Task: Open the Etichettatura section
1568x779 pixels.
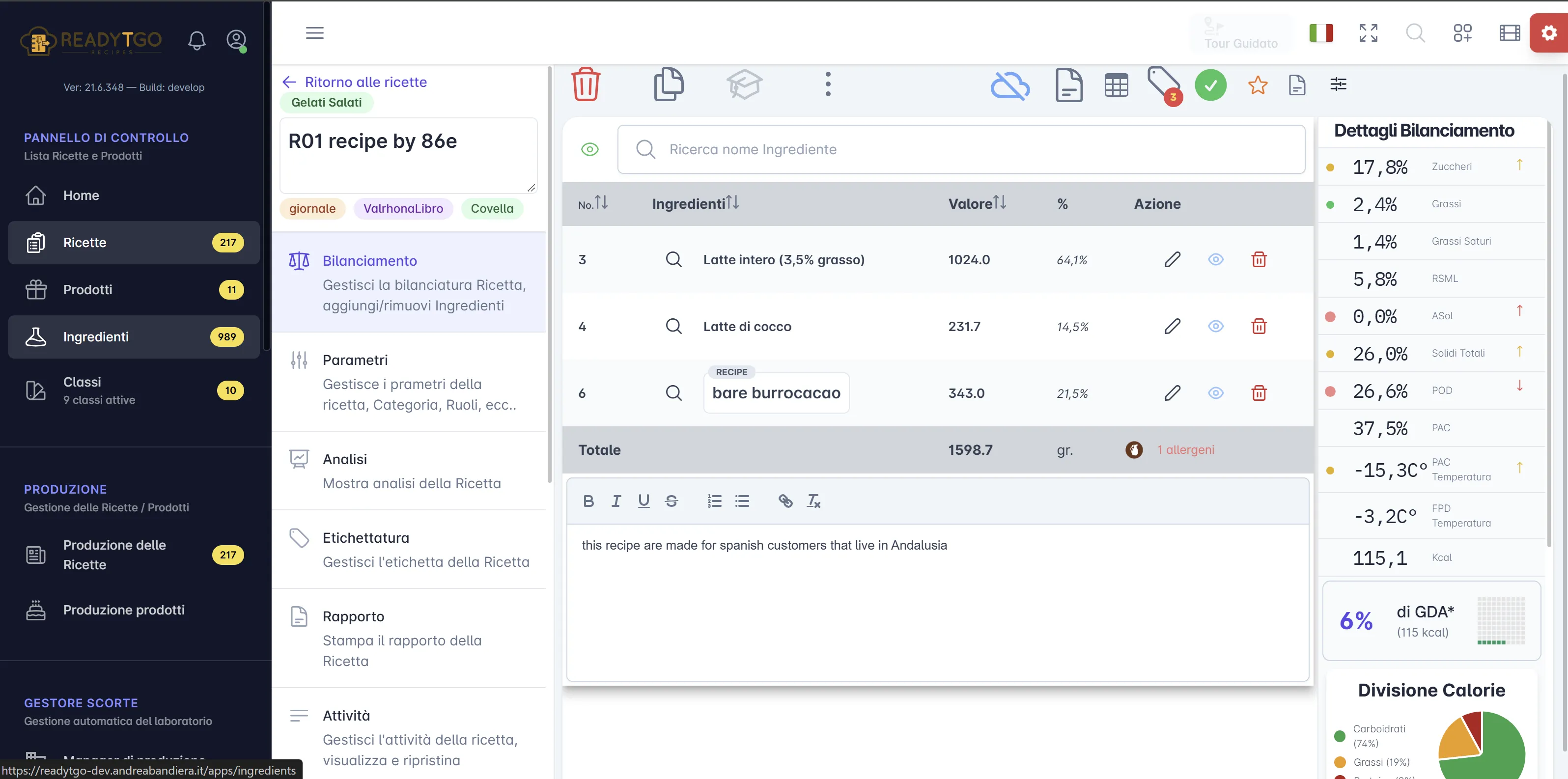Action: tap(408, 550)
